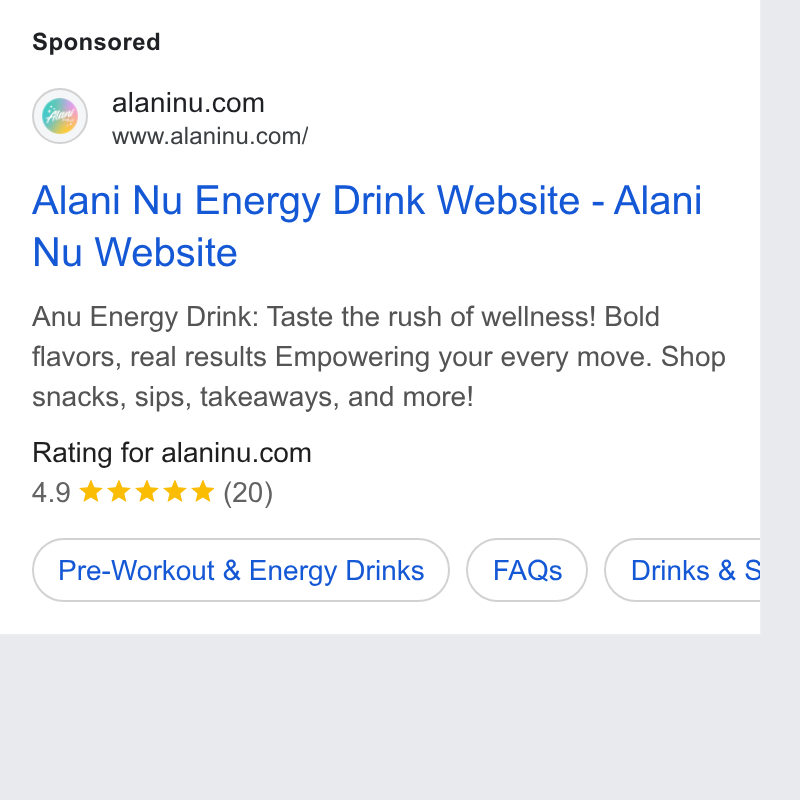The image size is (800, 800).
Task: Select the FAQs sitelink chip
Action: 527,570
